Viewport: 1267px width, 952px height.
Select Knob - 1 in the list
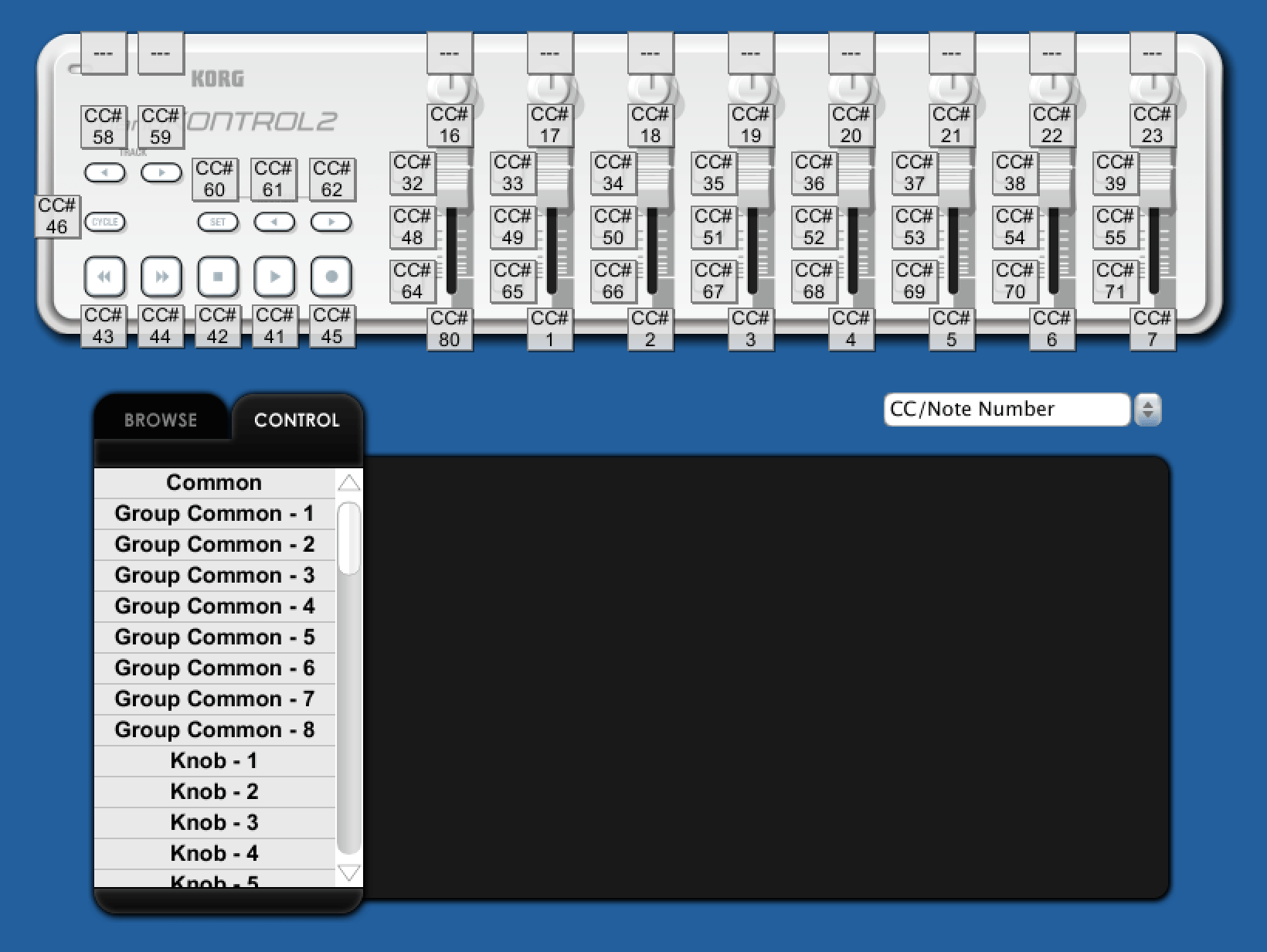point(215,760)
